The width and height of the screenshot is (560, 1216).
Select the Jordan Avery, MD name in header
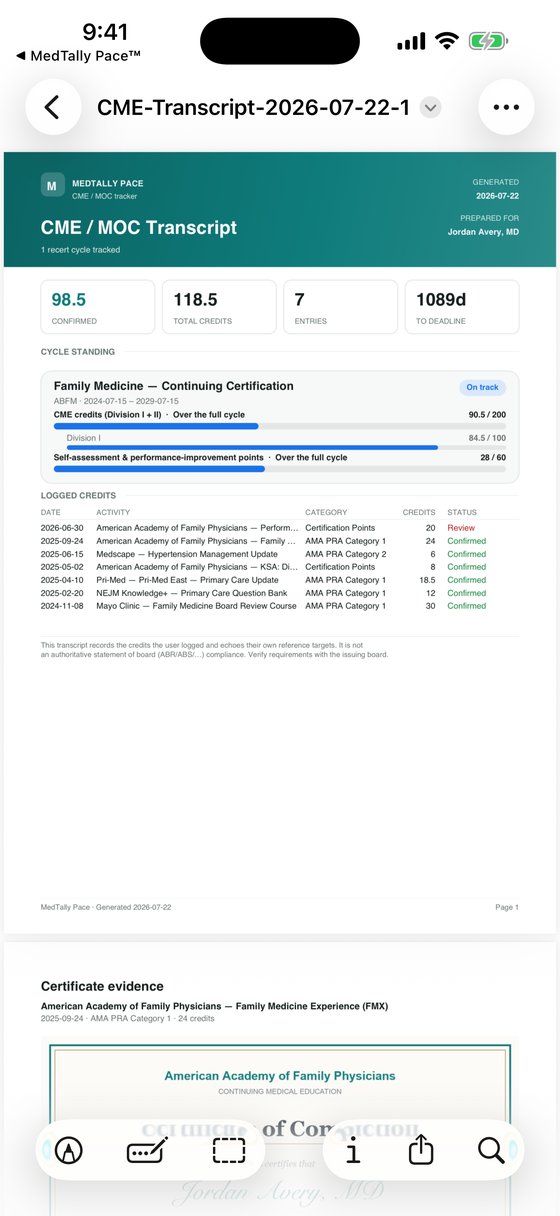[x=483, y=232]
